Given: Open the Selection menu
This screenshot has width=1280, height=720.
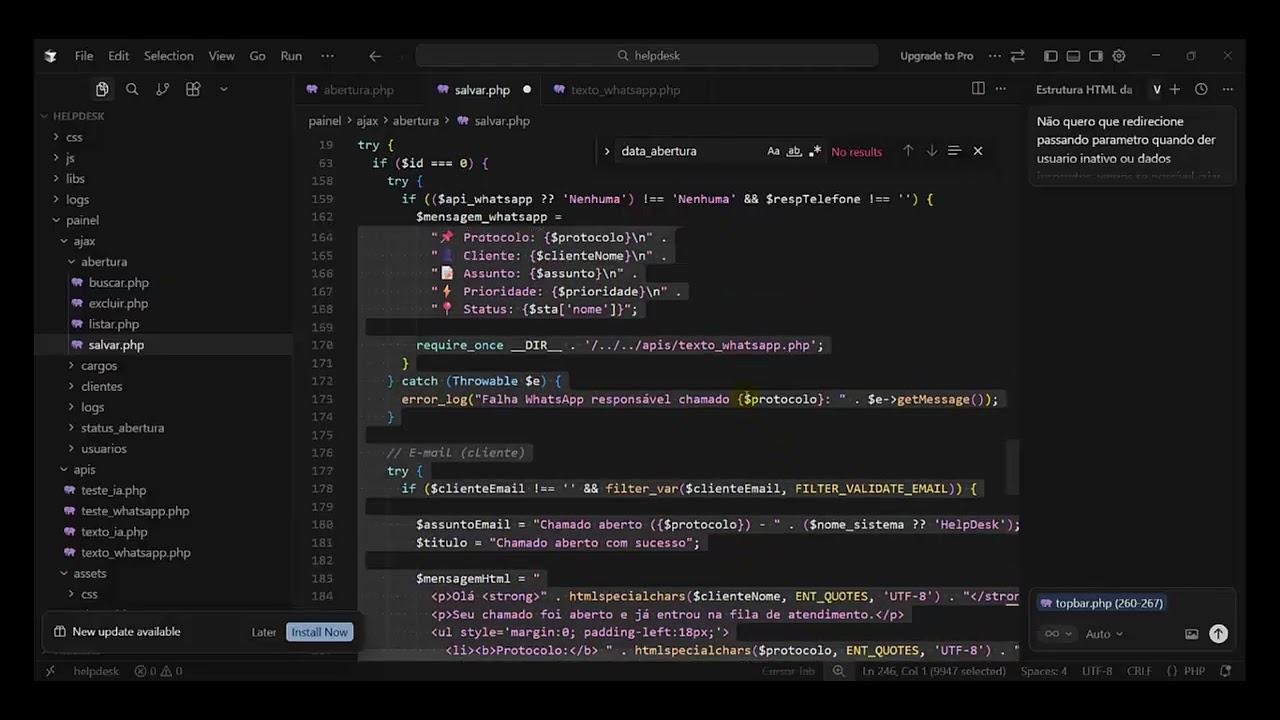Looking at the screenshot, I should coord(169,56).
